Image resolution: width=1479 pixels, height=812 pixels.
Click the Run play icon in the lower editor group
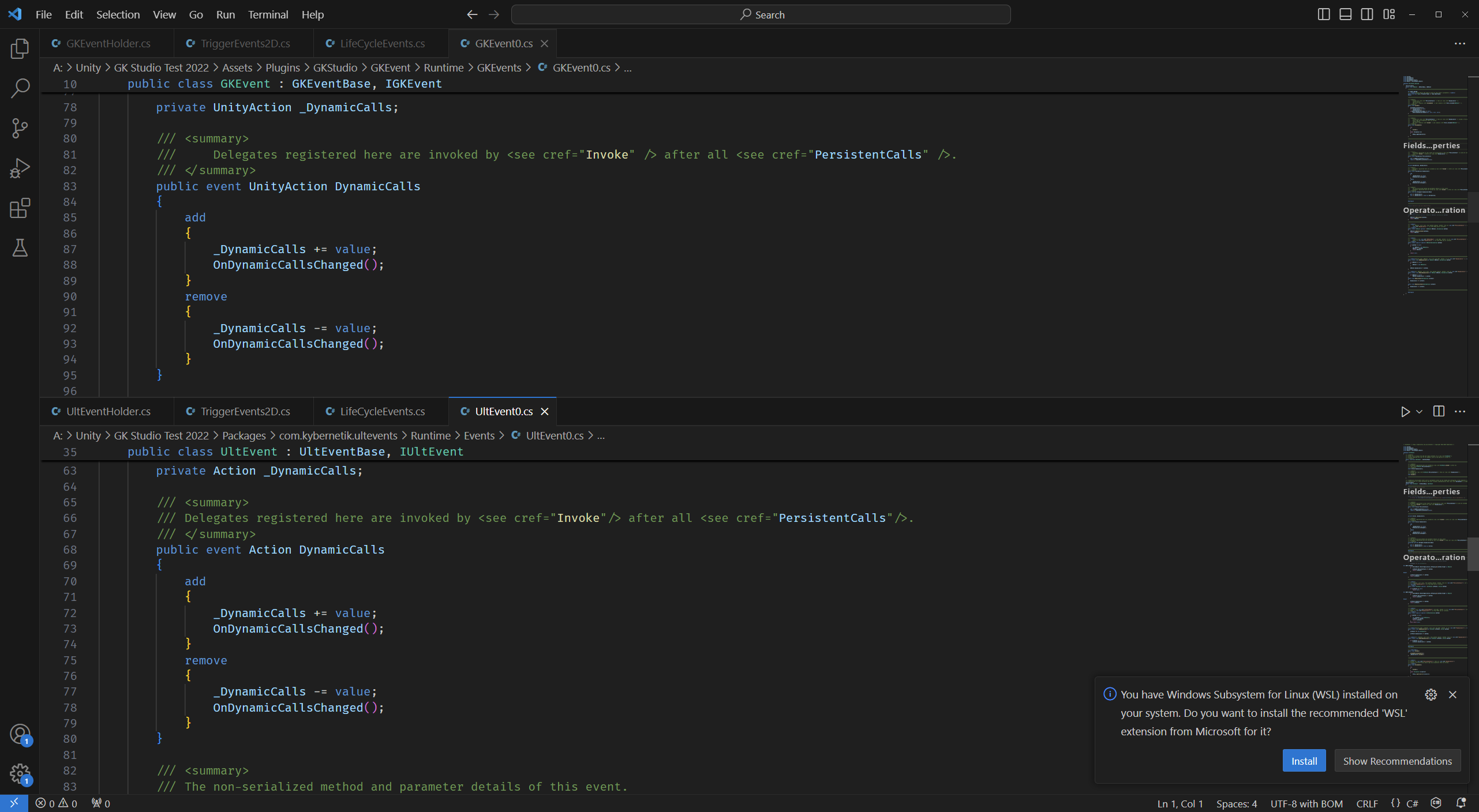click(x=1405, y=411)
